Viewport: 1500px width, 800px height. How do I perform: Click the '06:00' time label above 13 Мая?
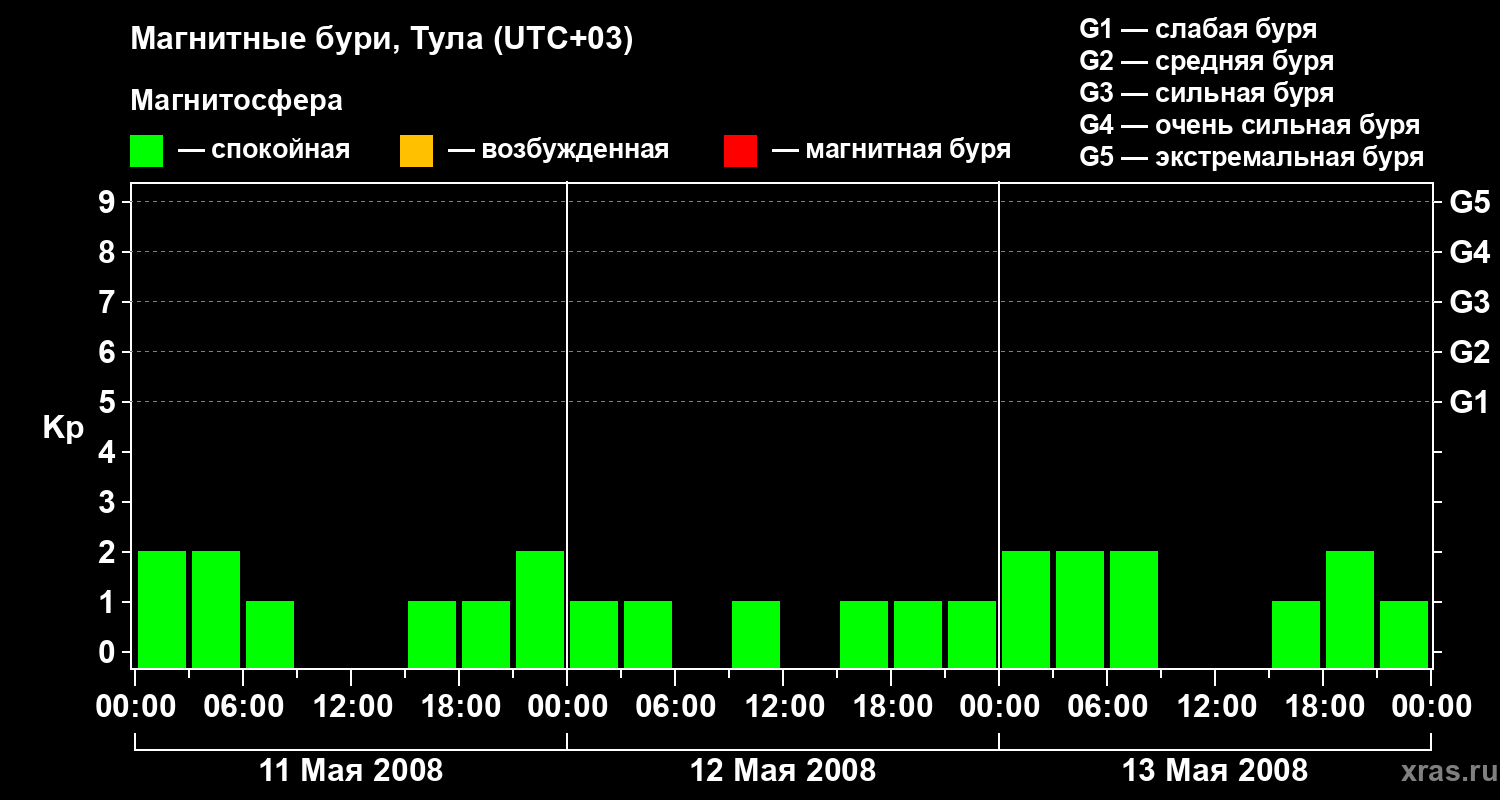[x=1107, y=707]
